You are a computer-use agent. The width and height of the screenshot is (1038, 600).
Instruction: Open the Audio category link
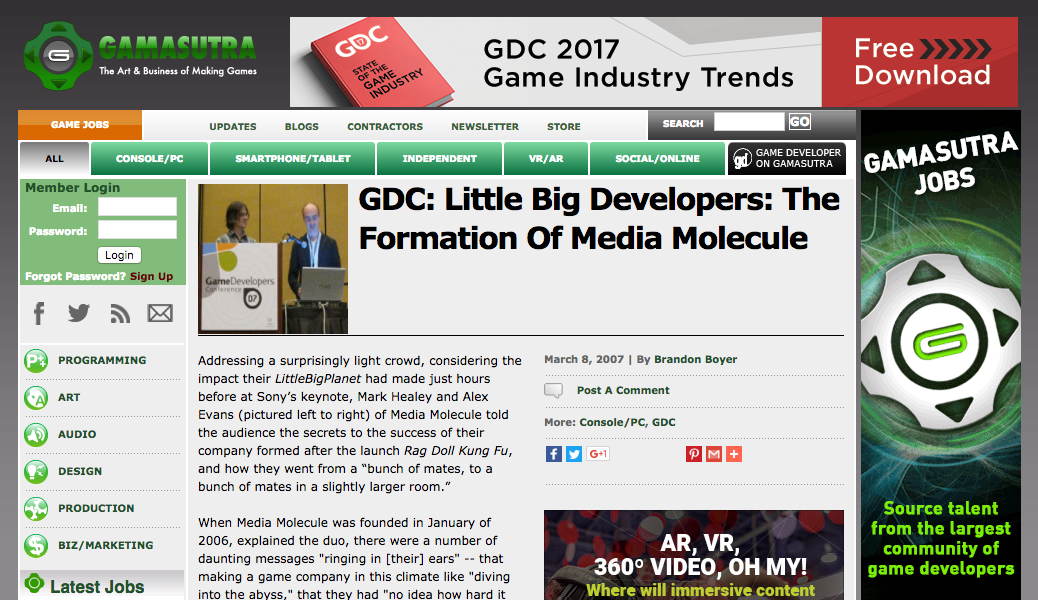click(x=77, y=434)
